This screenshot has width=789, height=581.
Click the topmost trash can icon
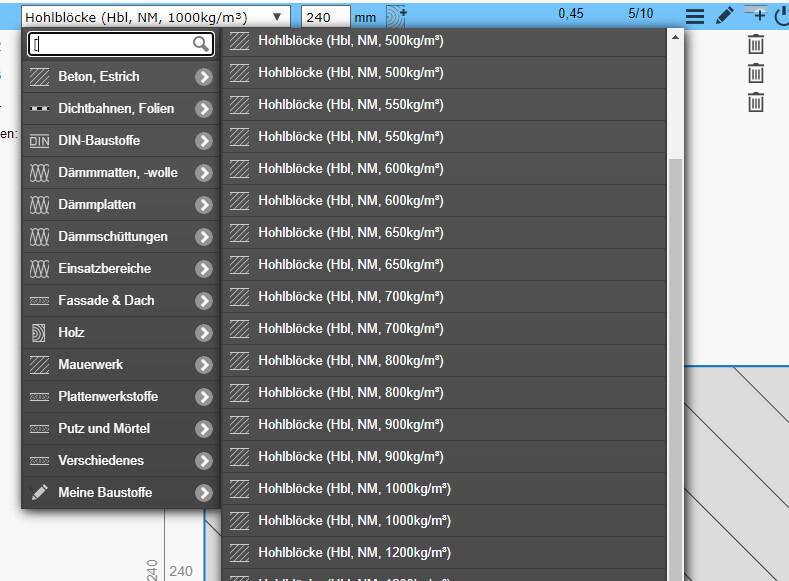coord(756,44)
